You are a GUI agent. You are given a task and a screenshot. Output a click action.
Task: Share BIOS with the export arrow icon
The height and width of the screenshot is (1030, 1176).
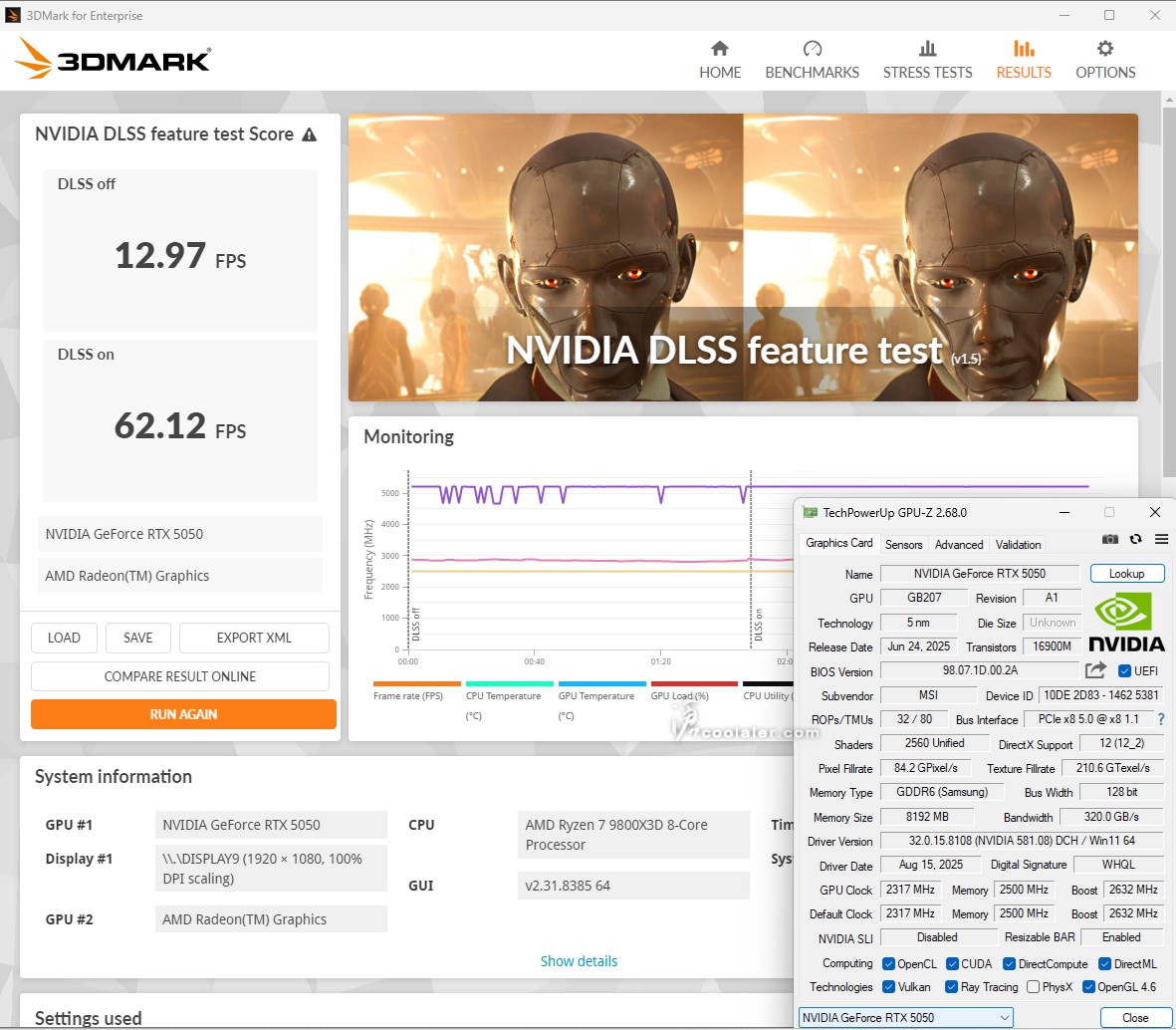click(x=1095, y=670)
